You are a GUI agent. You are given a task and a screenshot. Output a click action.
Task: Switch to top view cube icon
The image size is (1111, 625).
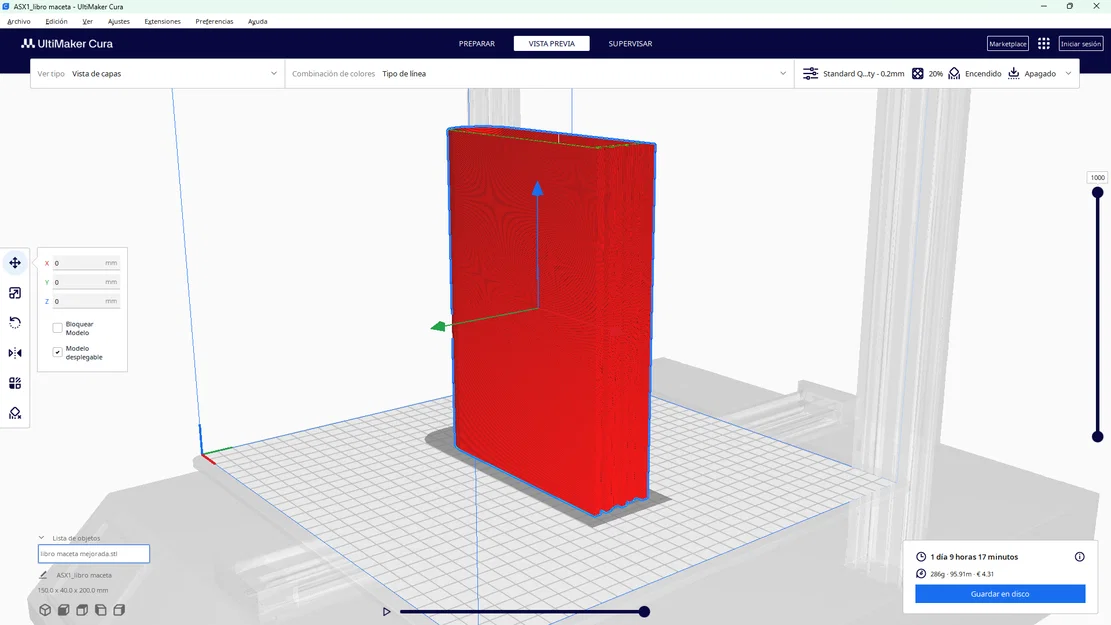(82, 609)
